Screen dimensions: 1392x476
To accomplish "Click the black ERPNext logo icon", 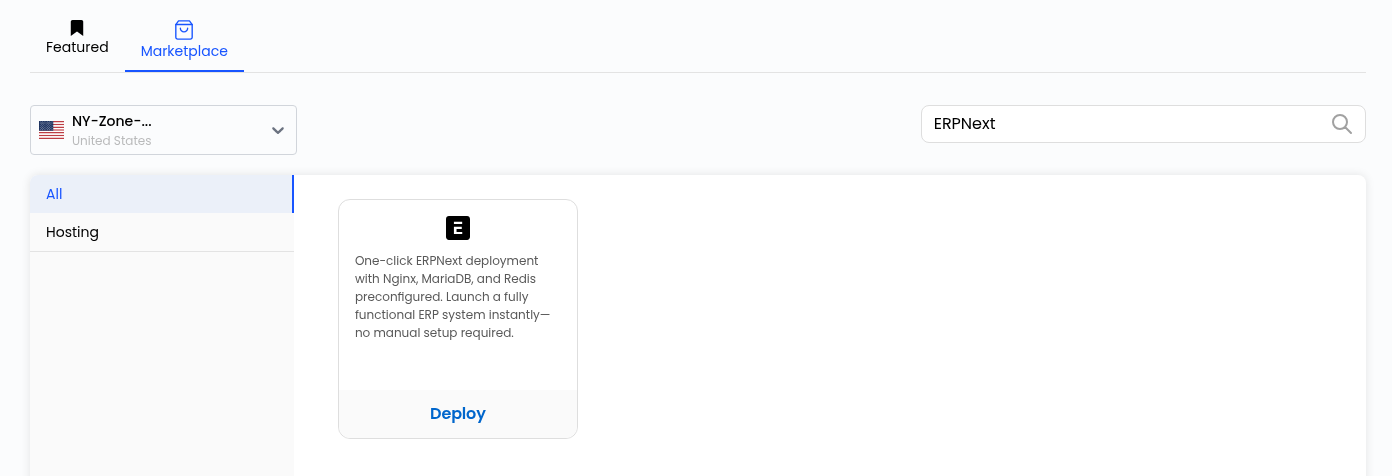I will point(458,228).
